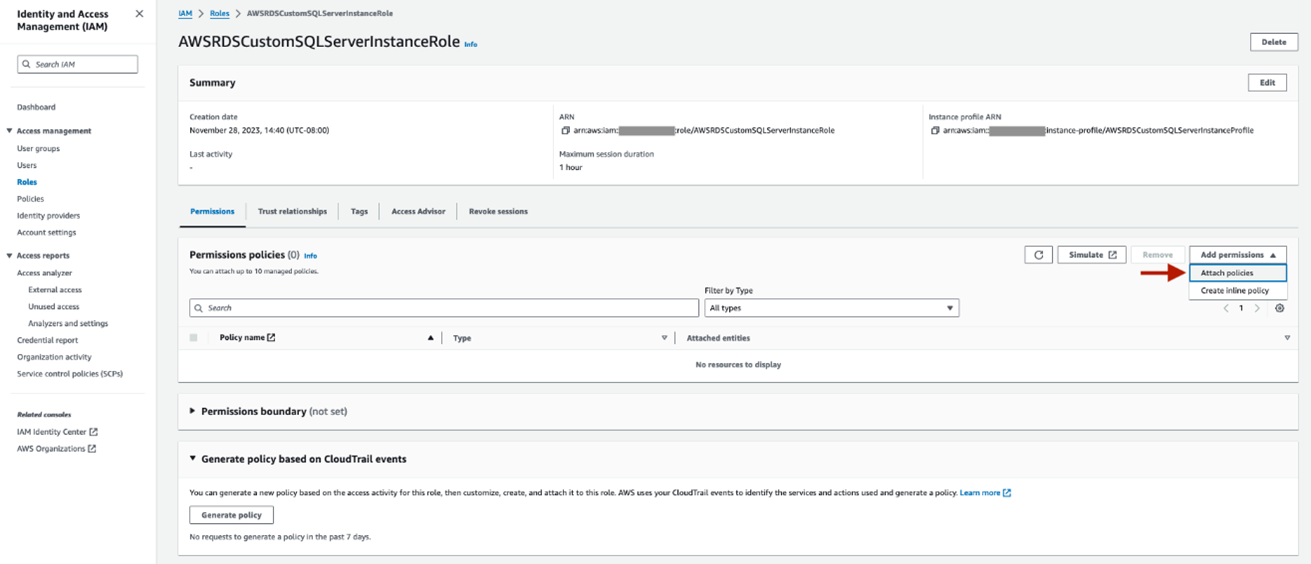Open table preferences with the gear icon

[1280, 308]
